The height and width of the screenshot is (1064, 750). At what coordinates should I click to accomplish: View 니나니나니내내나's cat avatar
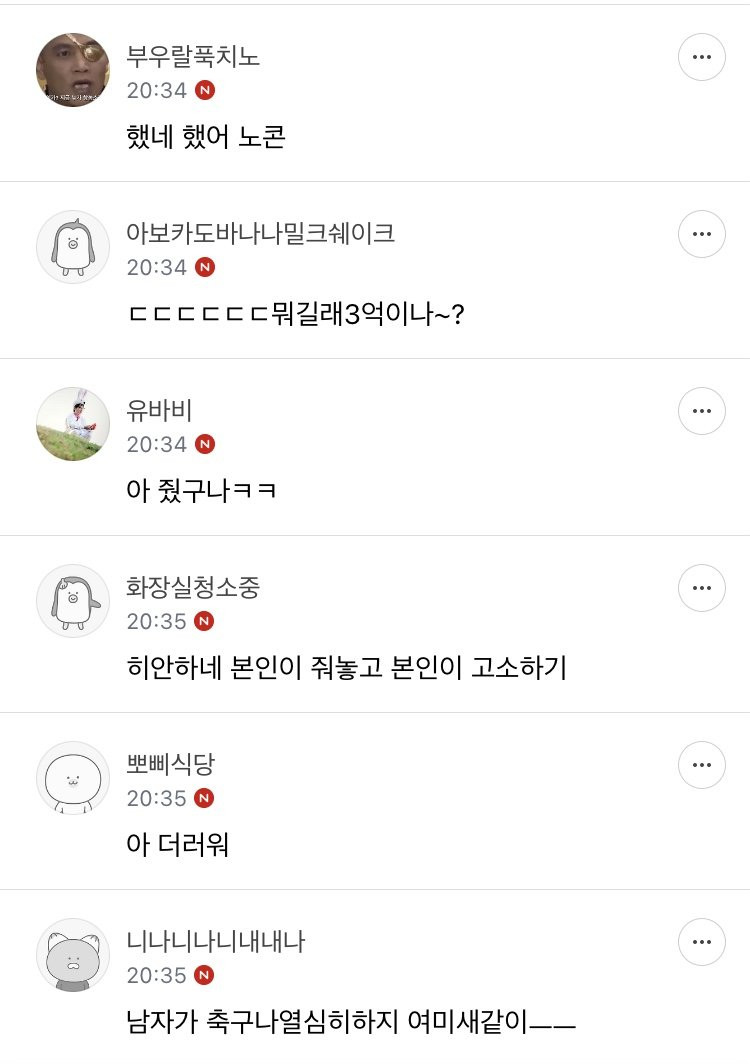click(73, 954)
